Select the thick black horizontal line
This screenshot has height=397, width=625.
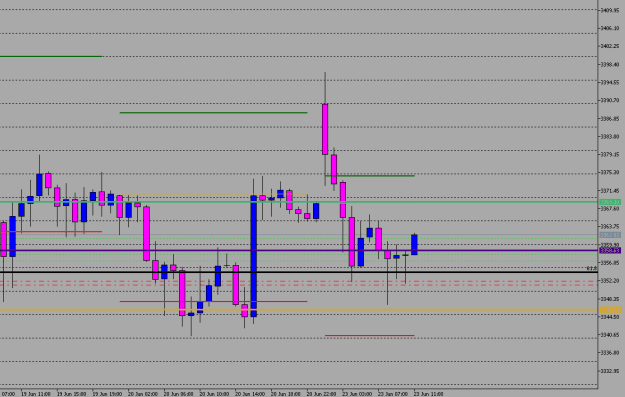coord(299,272)
